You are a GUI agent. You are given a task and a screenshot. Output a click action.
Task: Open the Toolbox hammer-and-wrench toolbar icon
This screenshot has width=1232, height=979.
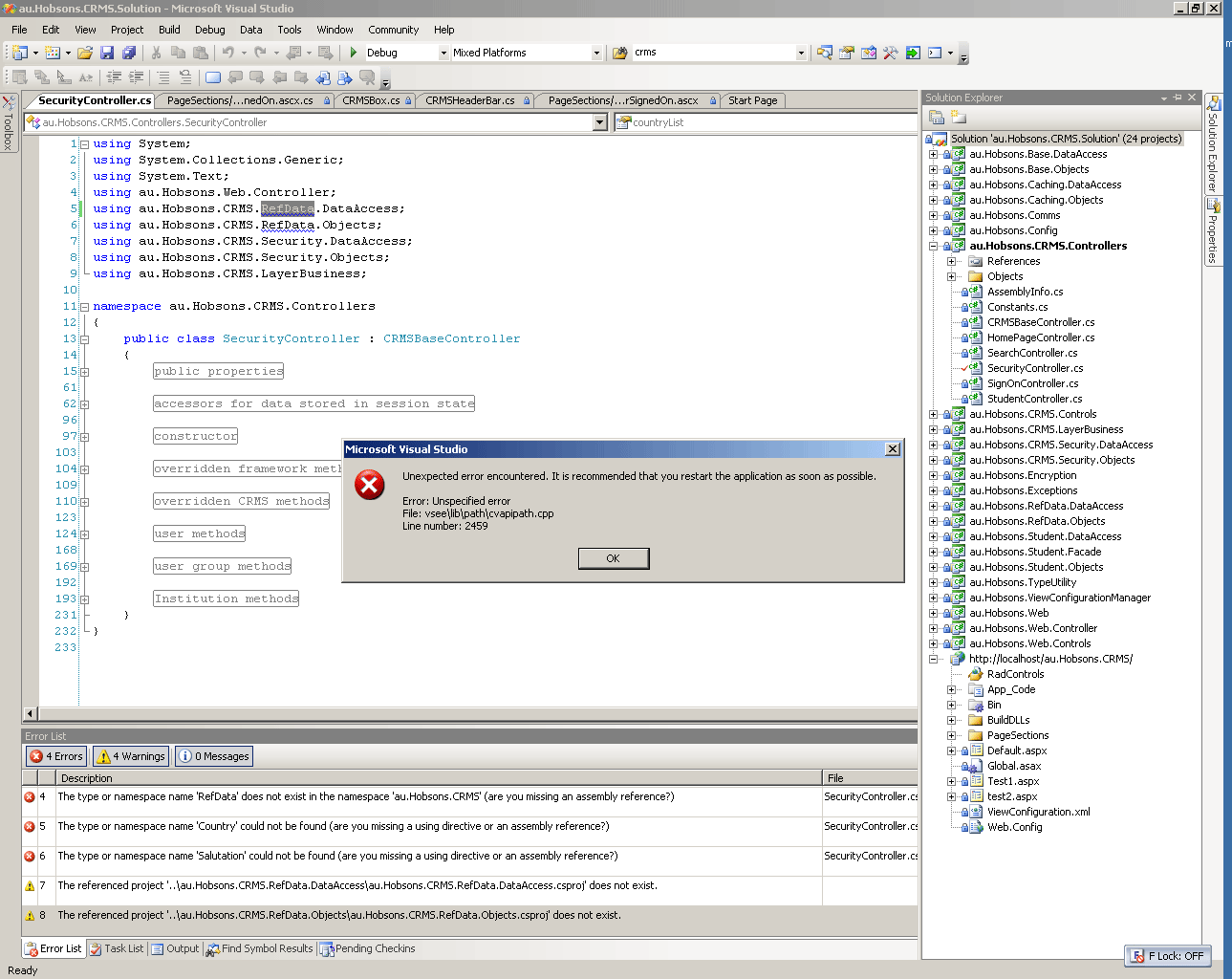[x=891, y=53]
